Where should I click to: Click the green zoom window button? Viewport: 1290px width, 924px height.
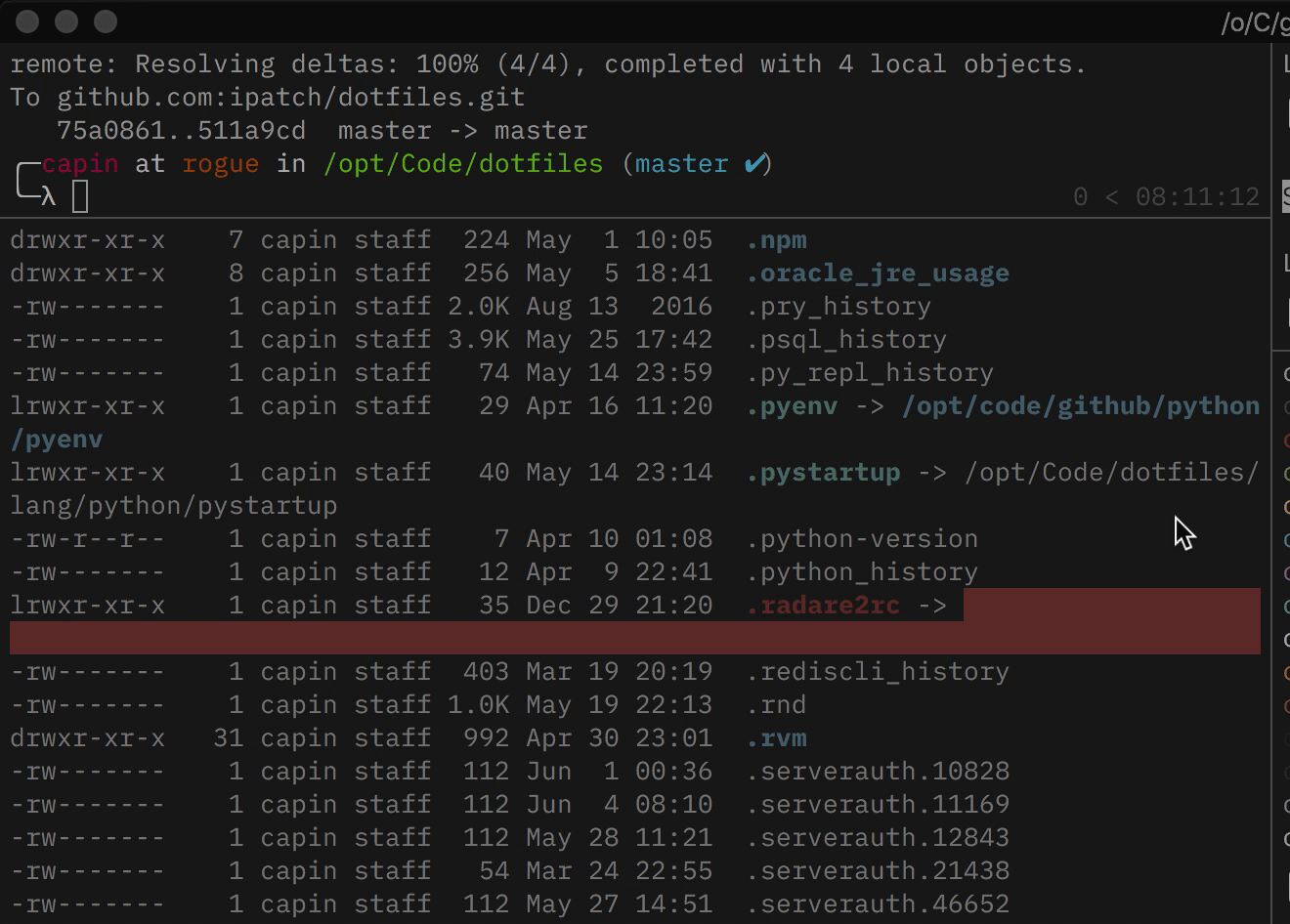pos(106,21)
